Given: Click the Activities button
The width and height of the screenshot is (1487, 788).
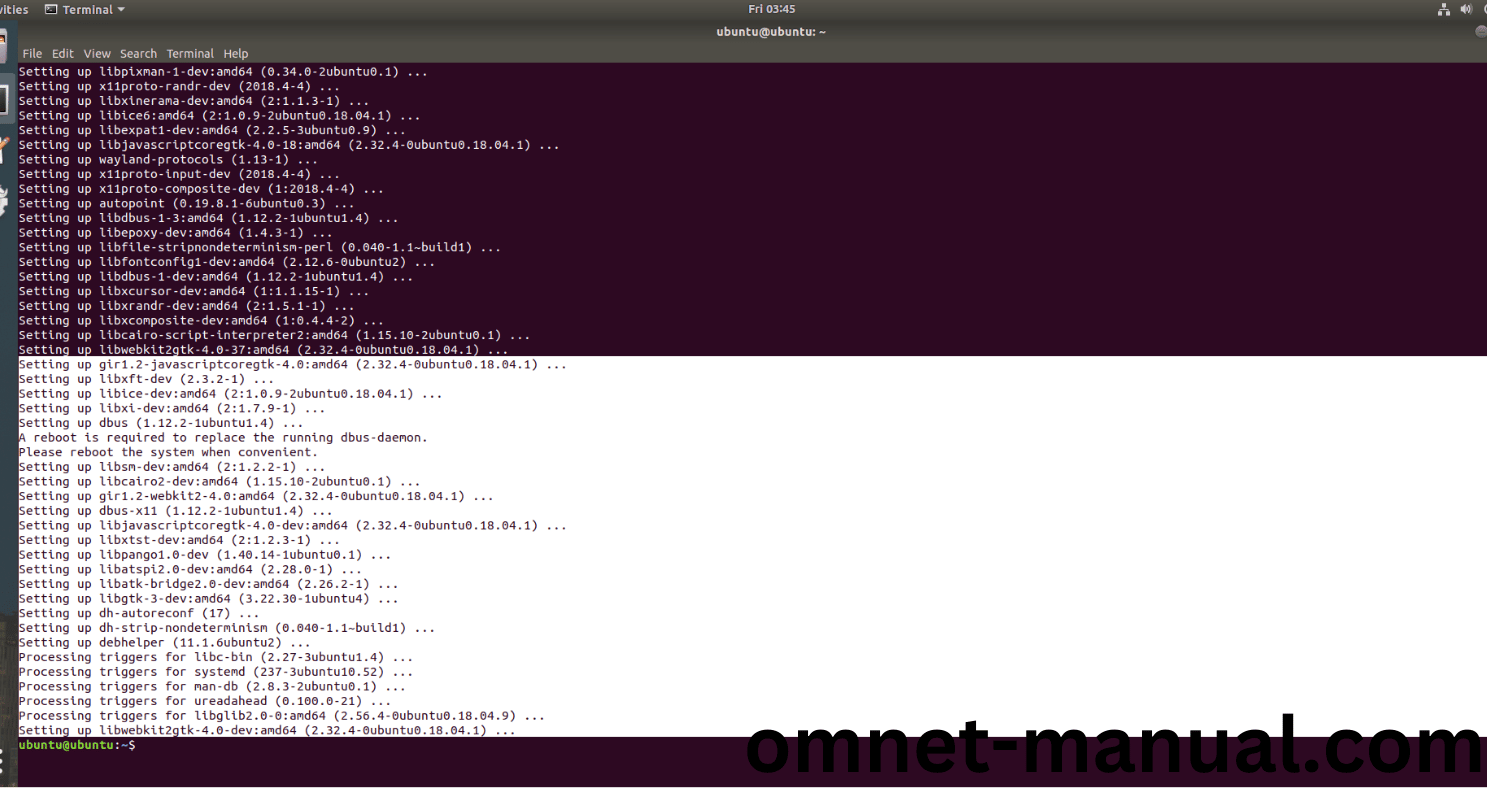Looking at the screenshot, I should coord(14,9).
